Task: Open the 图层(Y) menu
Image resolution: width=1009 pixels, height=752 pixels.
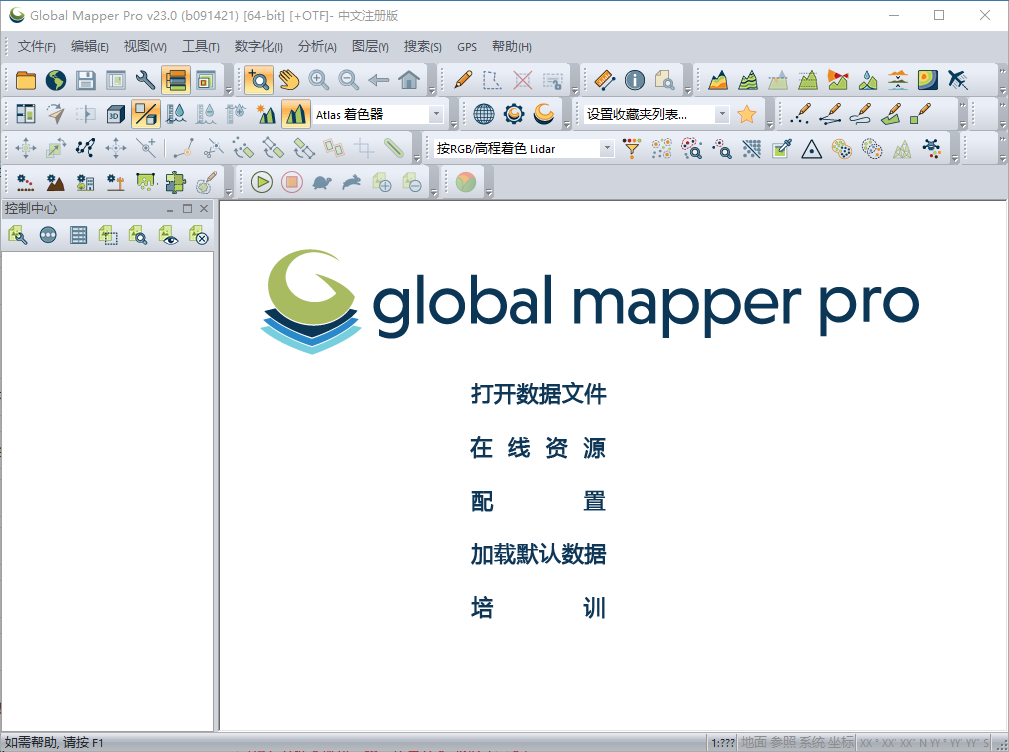Action: [370, 46]
